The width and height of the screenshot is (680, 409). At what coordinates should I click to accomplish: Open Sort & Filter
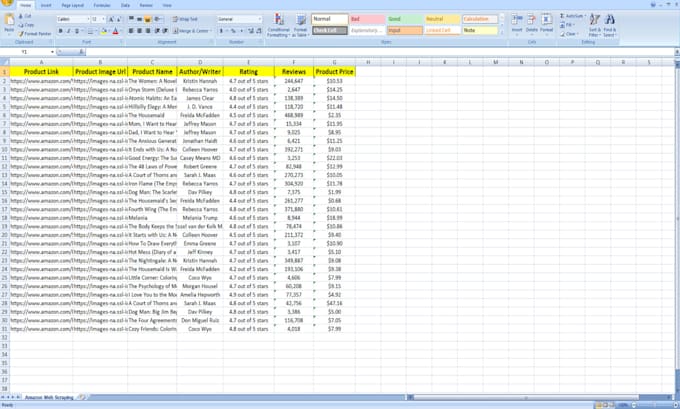[595, 25]
